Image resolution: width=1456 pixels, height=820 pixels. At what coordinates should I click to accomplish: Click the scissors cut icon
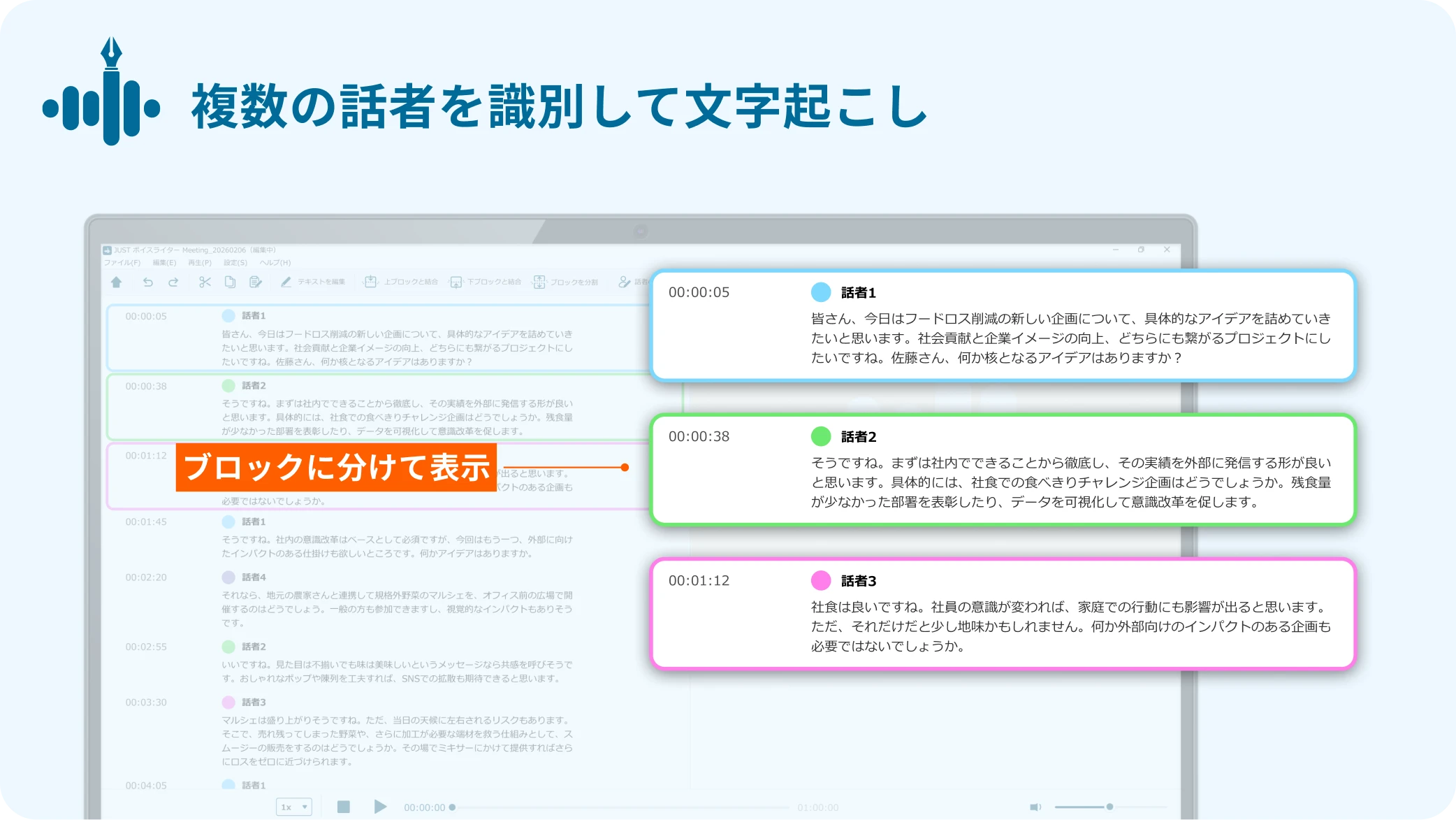coord(203,282)
